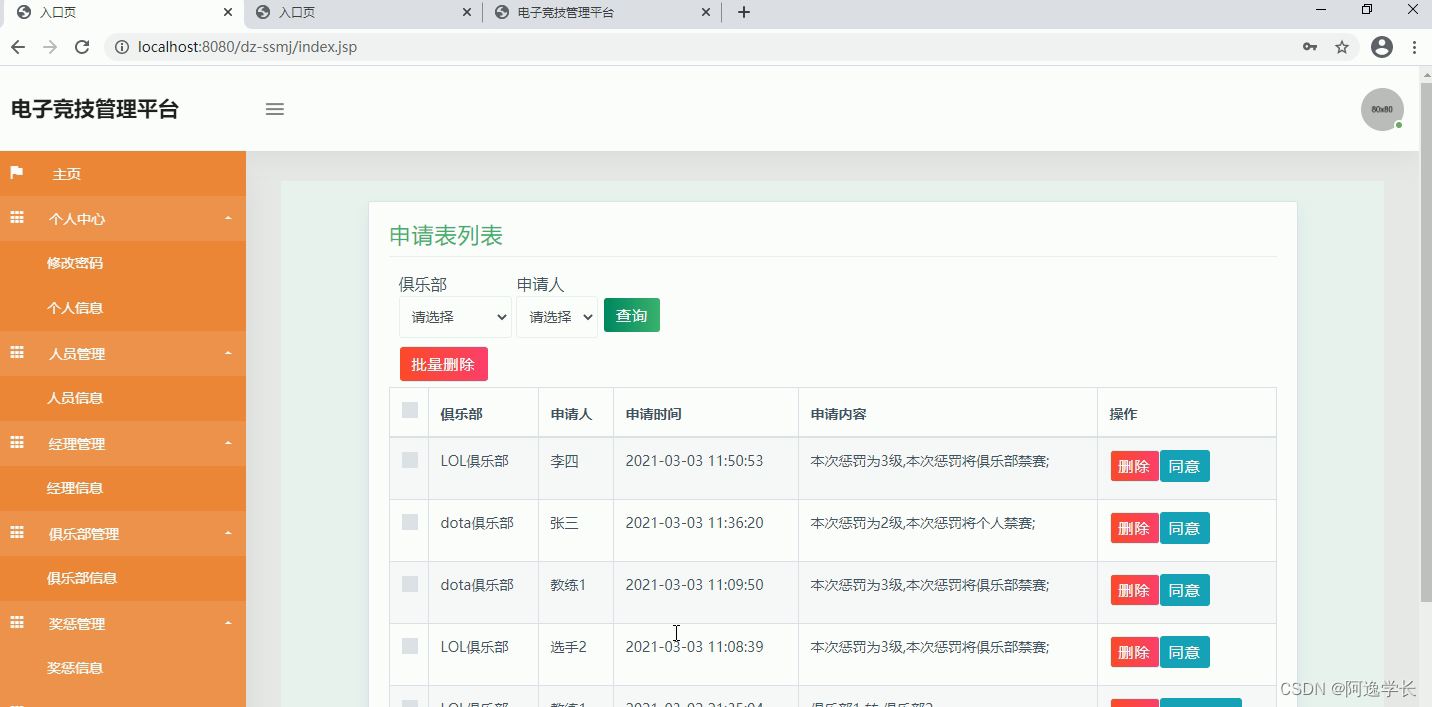1432x707 pixels.
Task: Delete the 选手2 application row
Action: click(1134, 652)
